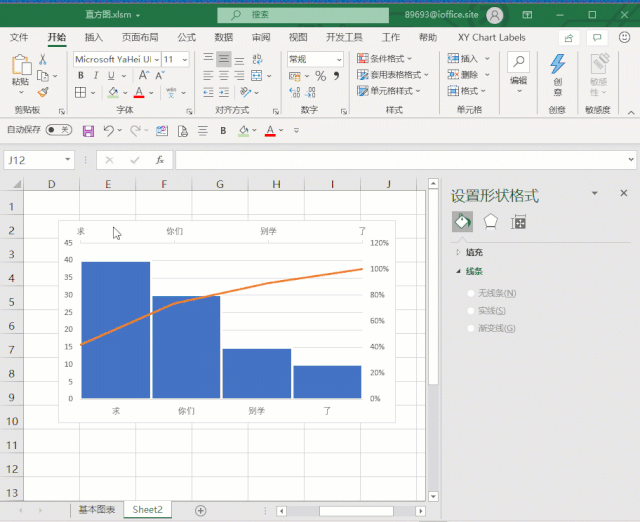Viewport: 640px width, 522px height.
Task: Click the Increase Indent icon
Action: pyautogui.click(x=224, y=93)
